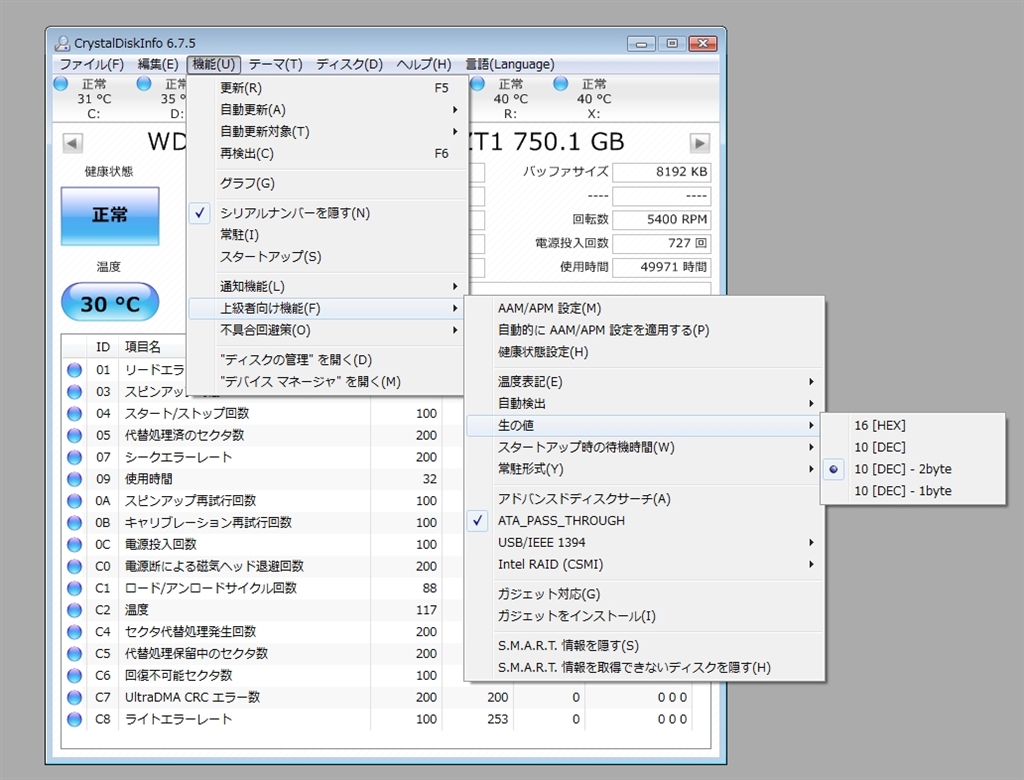Click status orb for attribute C0 row
Viewport: 1024px width, 780px height.
tap(74, 566)
